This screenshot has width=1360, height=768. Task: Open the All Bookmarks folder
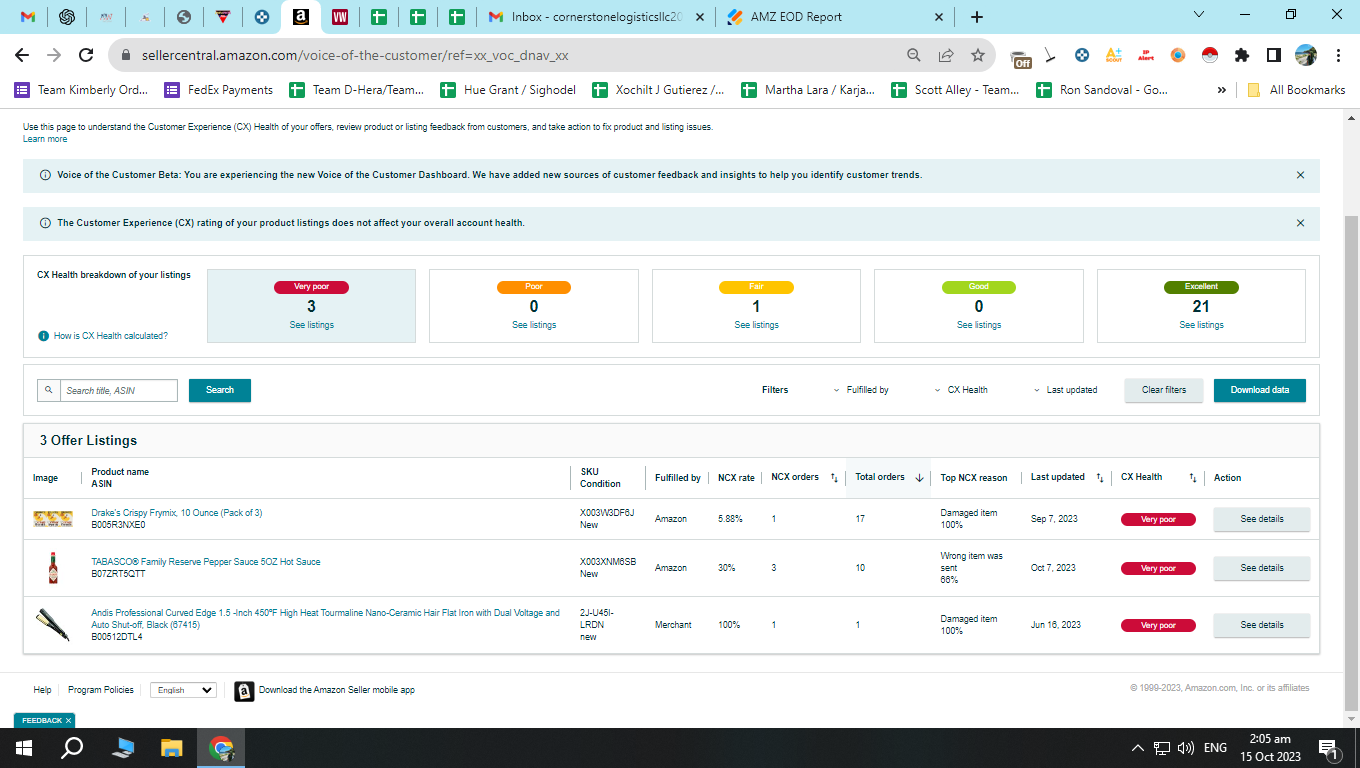pos(1296,90)
